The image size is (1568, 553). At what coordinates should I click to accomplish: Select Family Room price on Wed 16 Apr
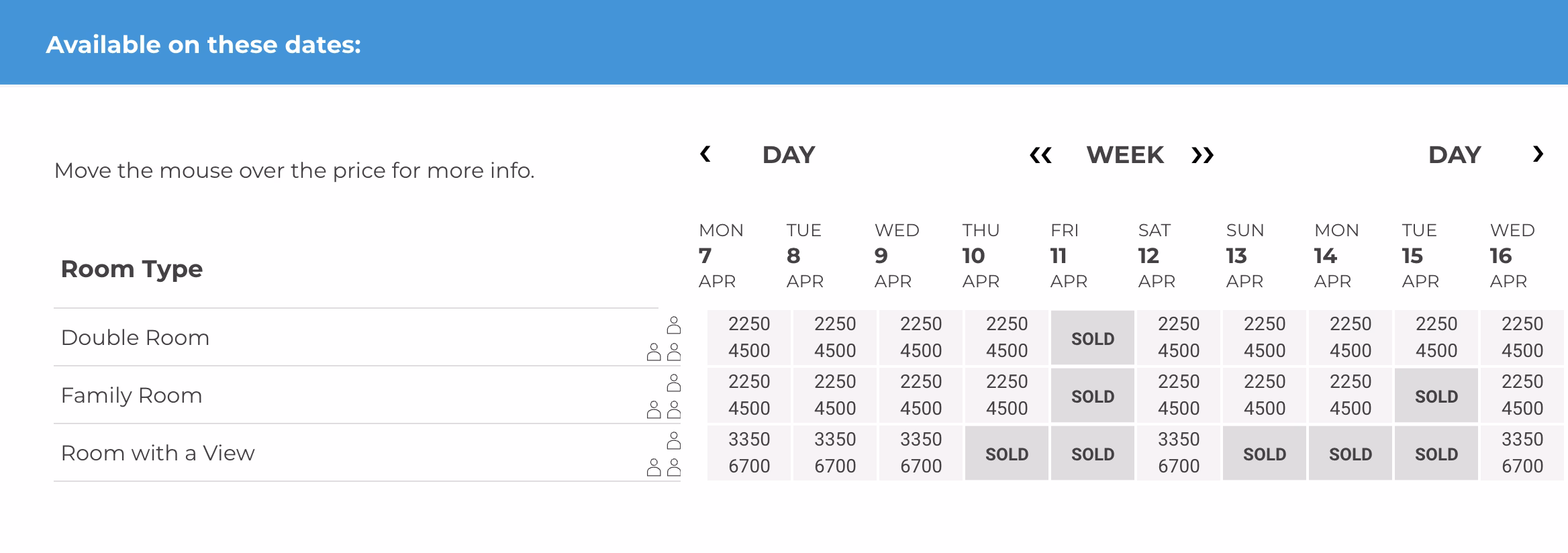point(1522,395)
